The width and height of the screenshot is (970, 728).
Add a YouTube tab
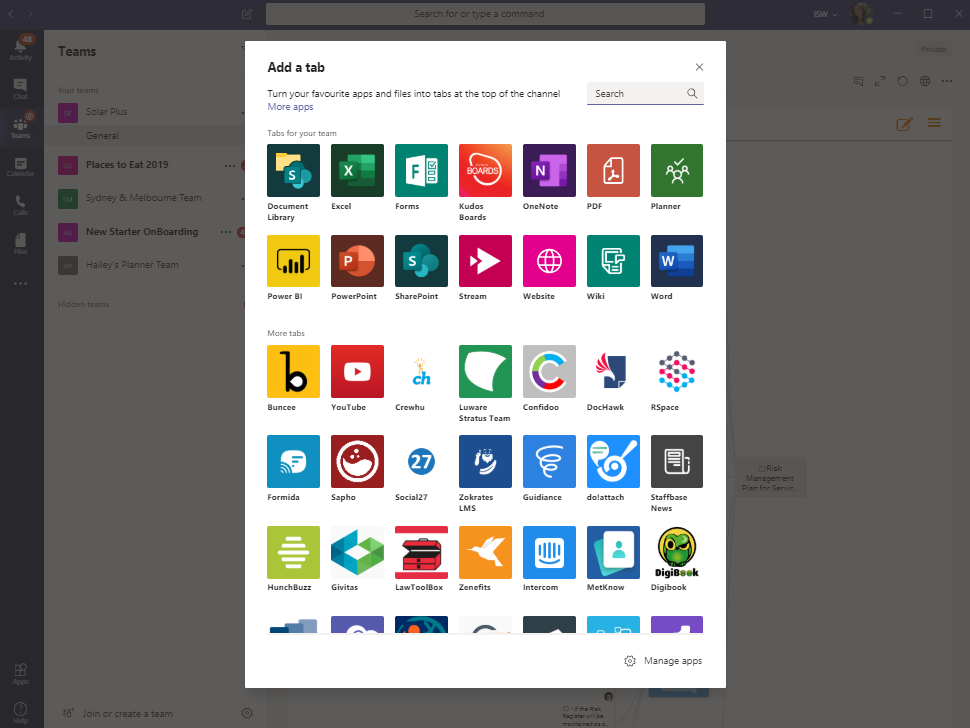pyautogui.click(x=357, y=371)
